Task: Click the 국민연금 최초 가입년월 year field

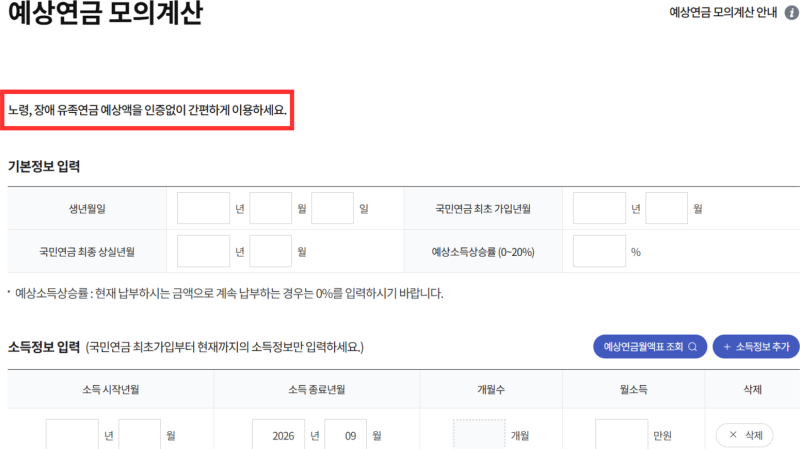Action: pos(599,208)
